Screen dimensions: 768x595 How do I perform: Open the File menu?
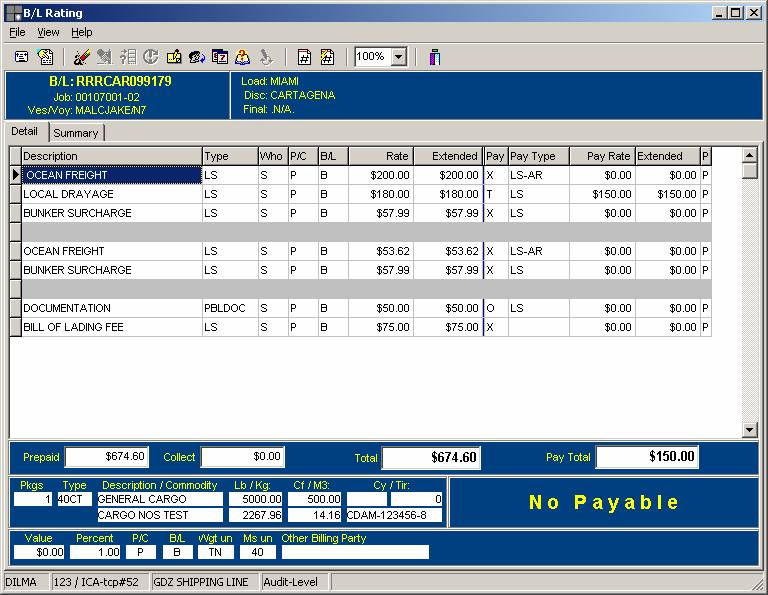tap(17, 32)
